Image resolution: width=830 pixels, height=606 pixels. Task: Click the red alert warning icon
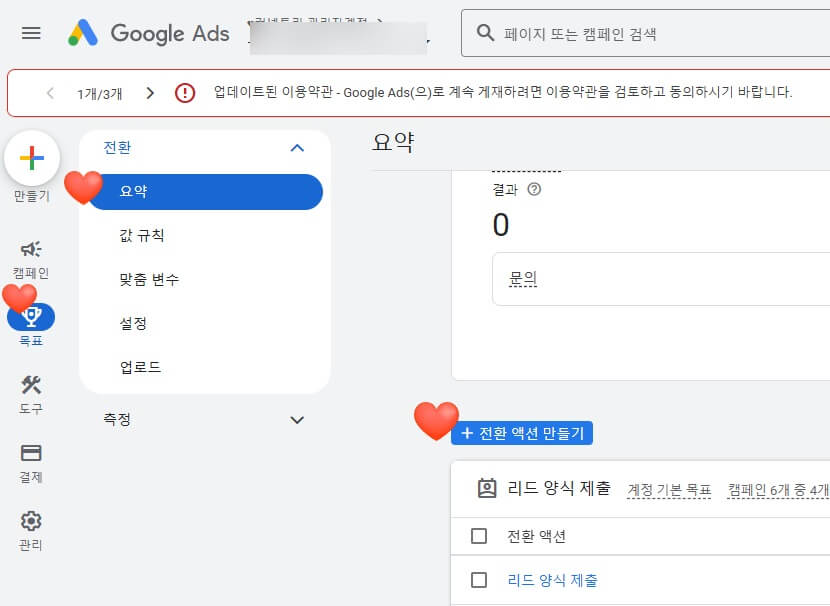(x=185, y=93)
